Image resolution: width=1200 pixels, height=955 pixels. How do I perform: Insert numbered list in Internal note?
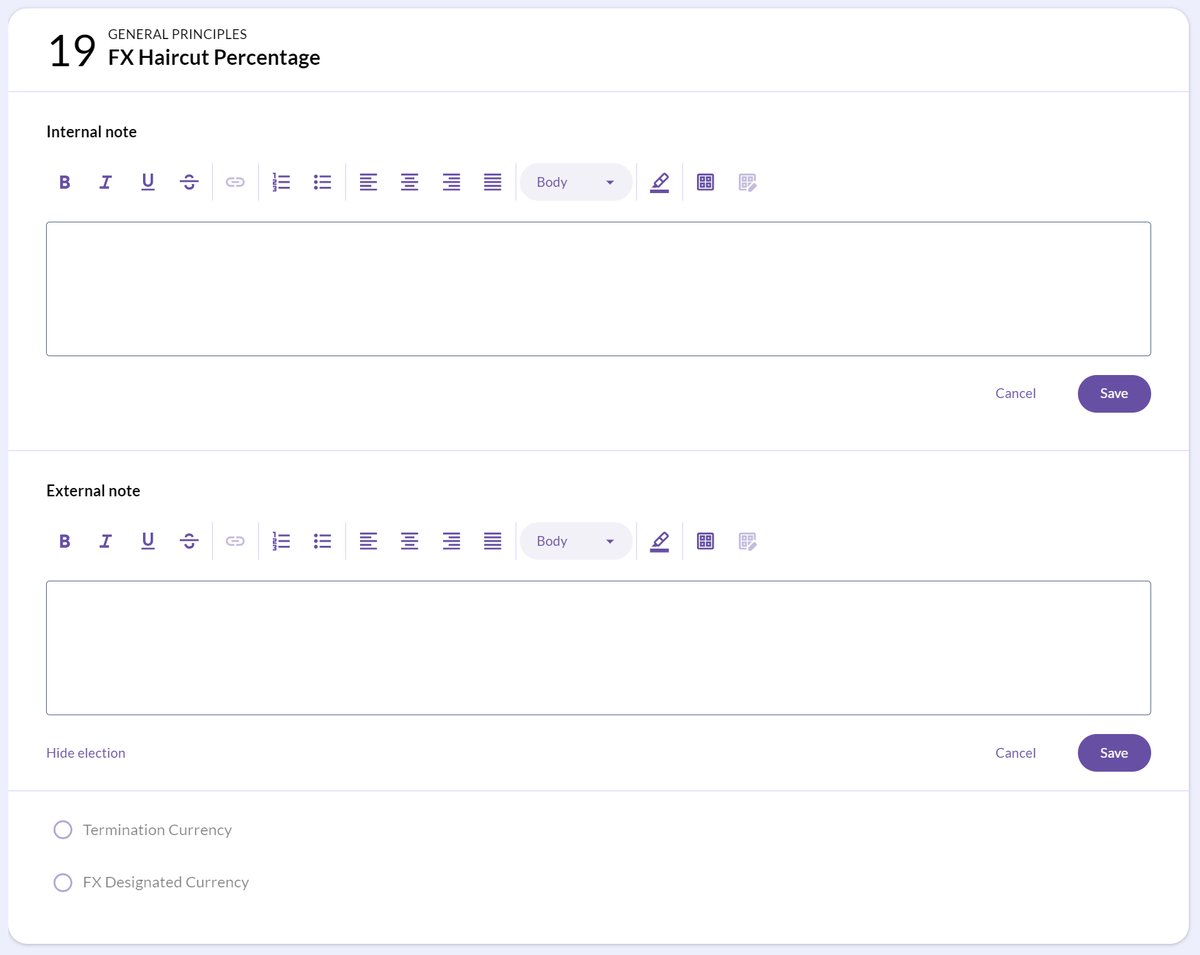point(281,182)
